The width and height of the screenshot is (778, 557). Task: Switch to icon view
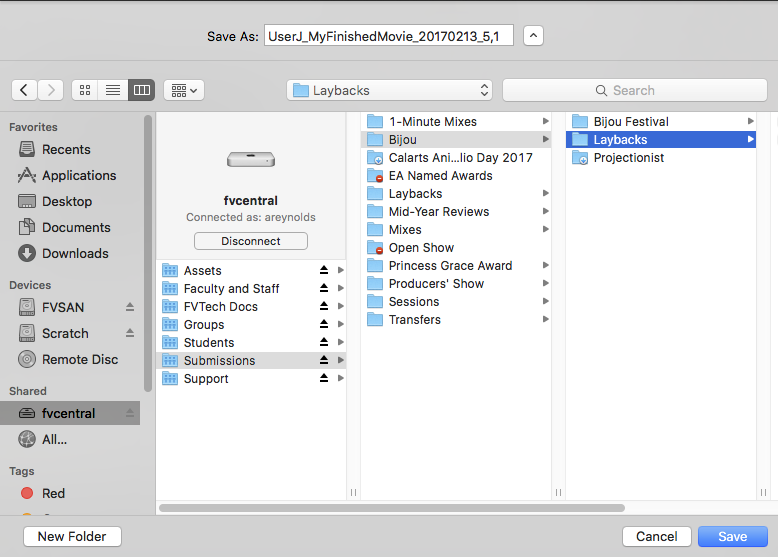[x=85, y=90]
